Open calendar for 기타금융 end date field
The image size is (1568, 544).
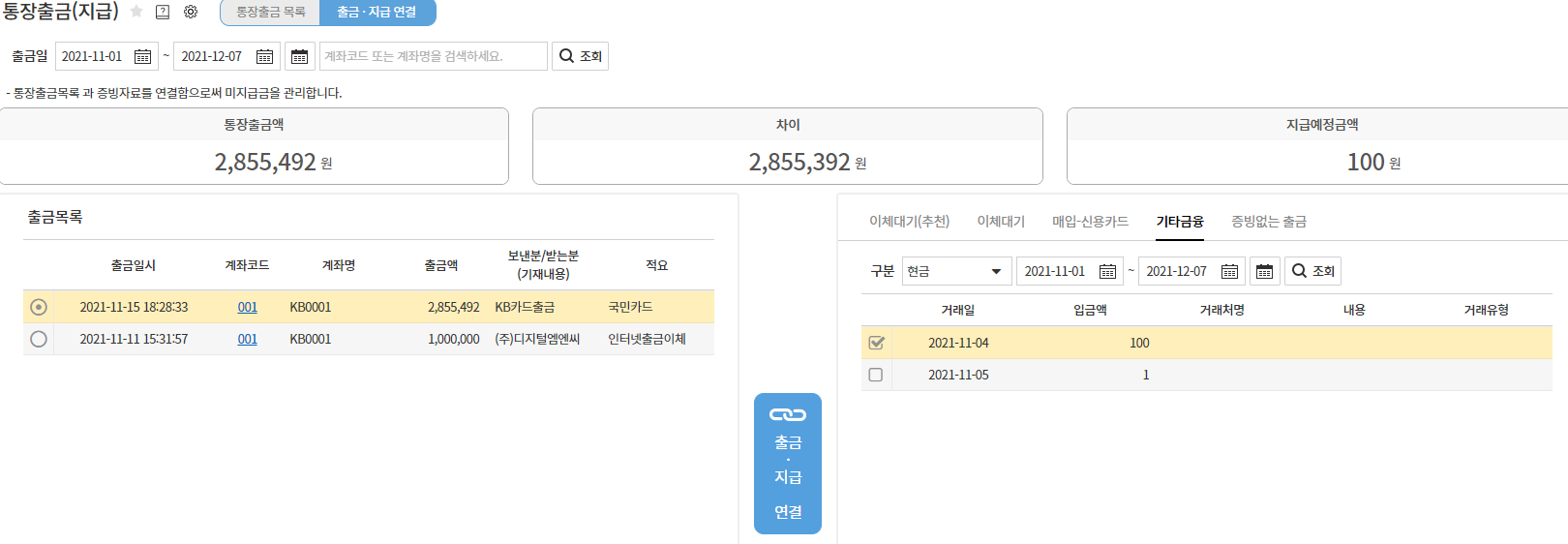pos(1229,271)
